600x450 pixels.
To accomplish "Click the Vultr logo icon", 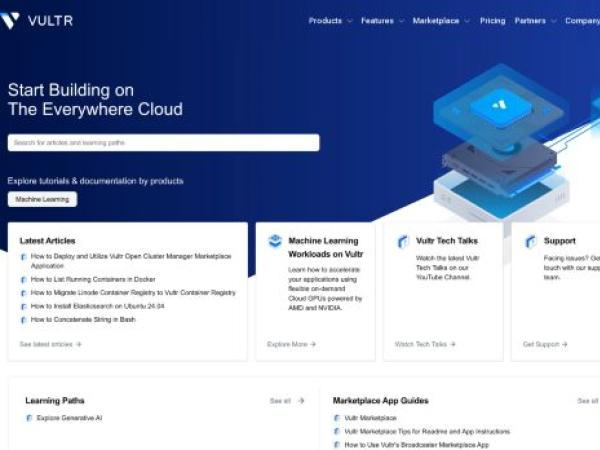I will 10,20.
